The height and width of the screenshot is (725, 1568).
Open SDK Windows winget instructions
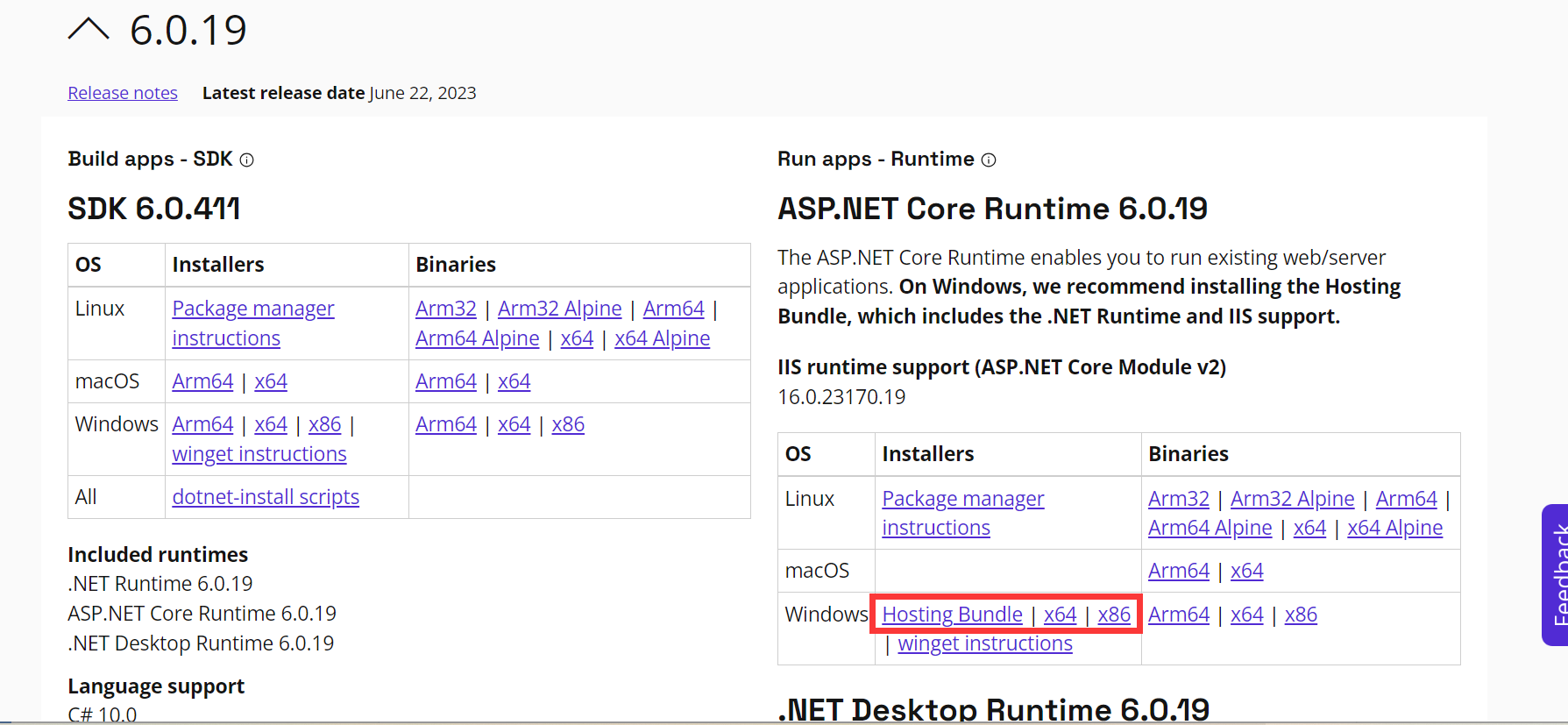(259, 454)
